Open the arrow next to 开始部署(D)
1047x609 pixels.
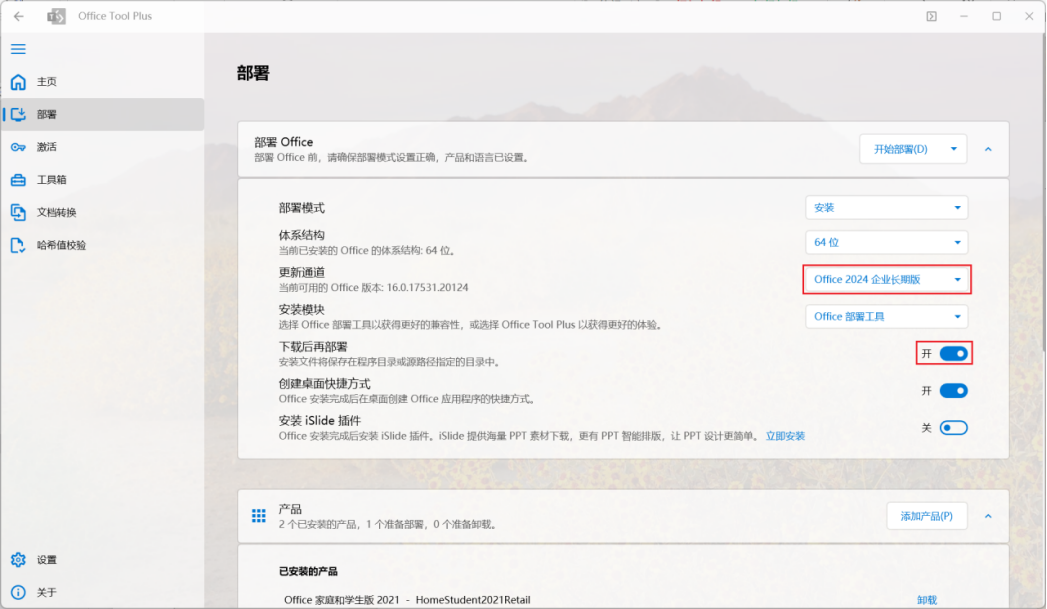(954, 149)
